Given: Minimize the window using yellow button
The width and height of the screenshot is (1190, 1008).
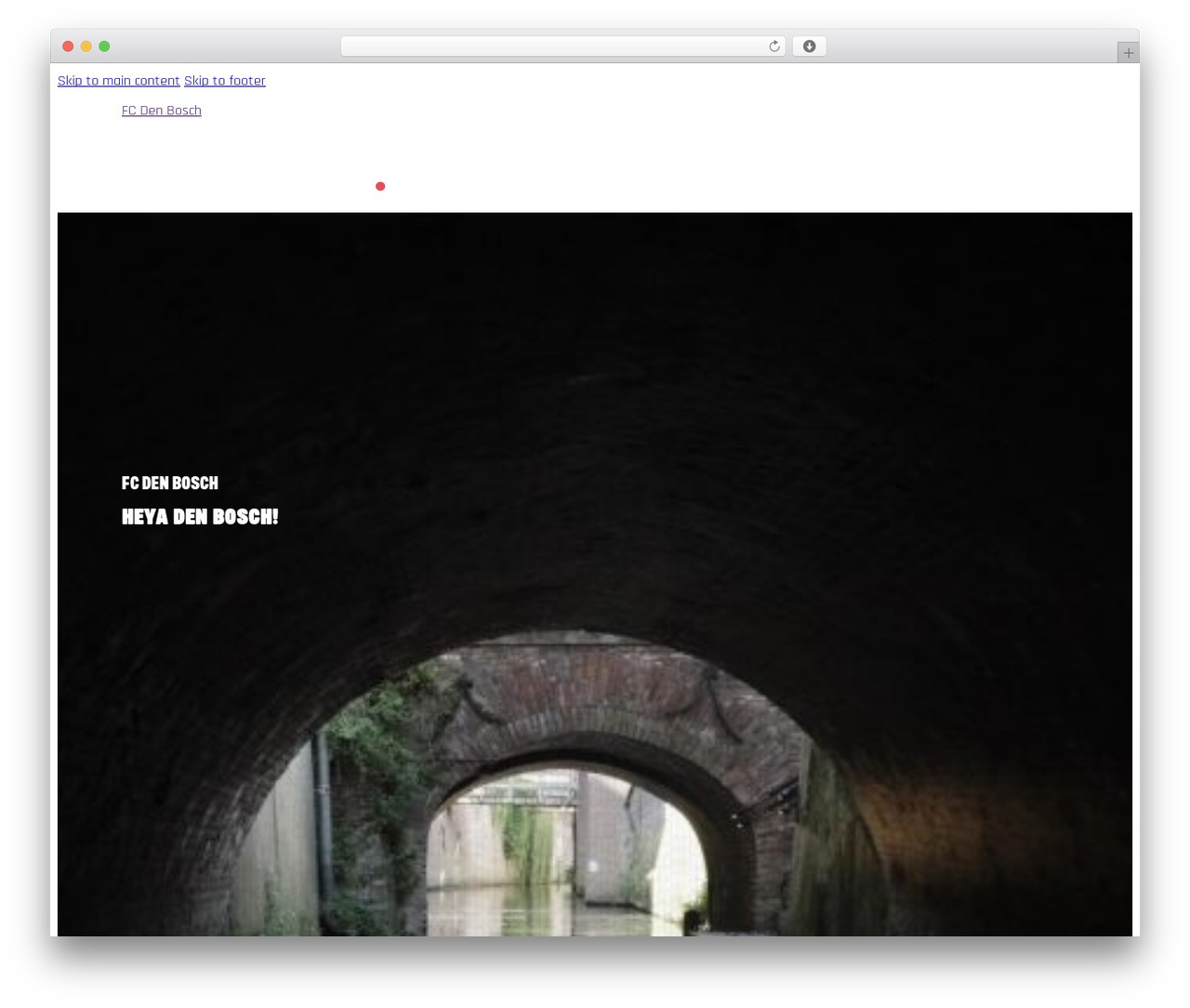Looking at the screenshot, I should point(86,46).
